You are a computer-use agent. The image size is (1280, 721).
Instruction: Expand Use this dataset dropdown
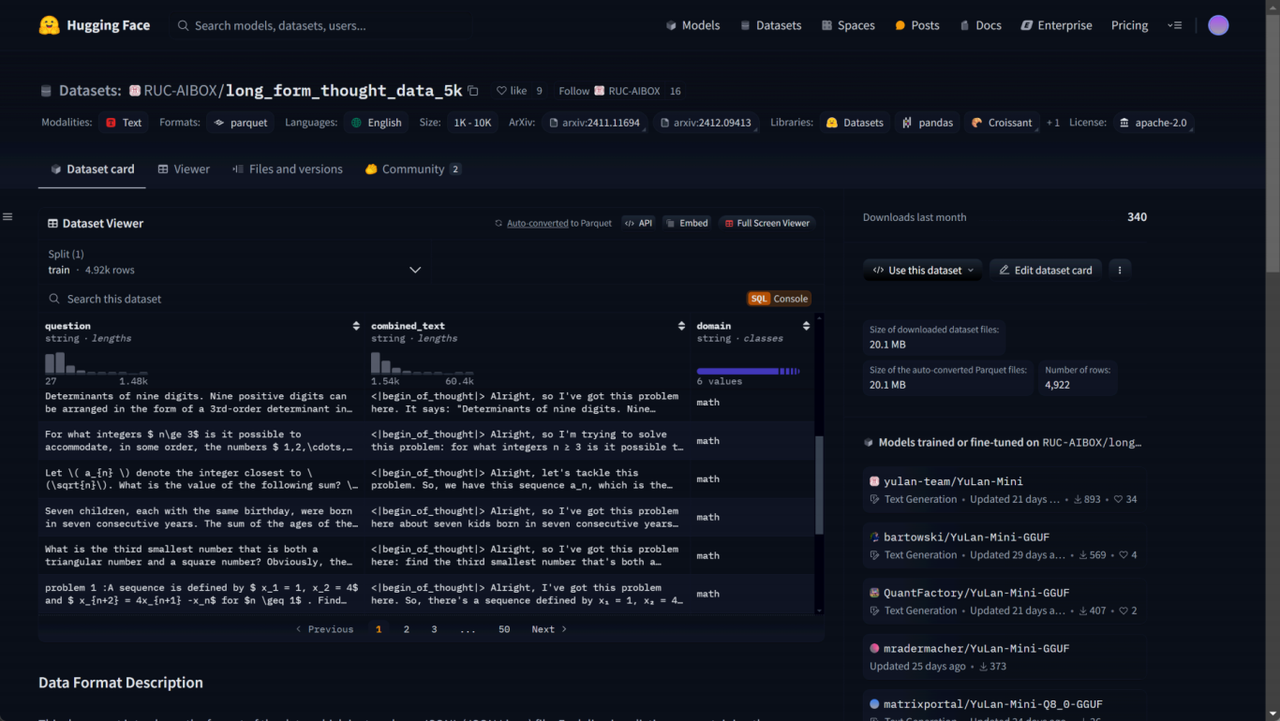(x=922, y=270)
